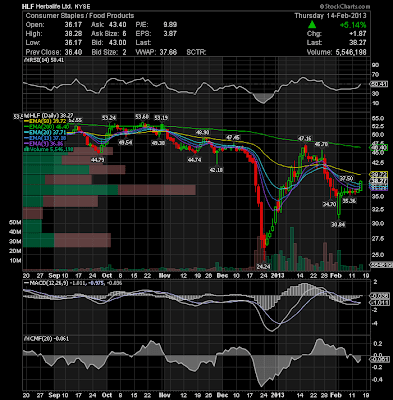Click the yellow 39.72 axis marker
Viewport: 393px width, 400px height.
pyautogui.click(x=380, y=174)
